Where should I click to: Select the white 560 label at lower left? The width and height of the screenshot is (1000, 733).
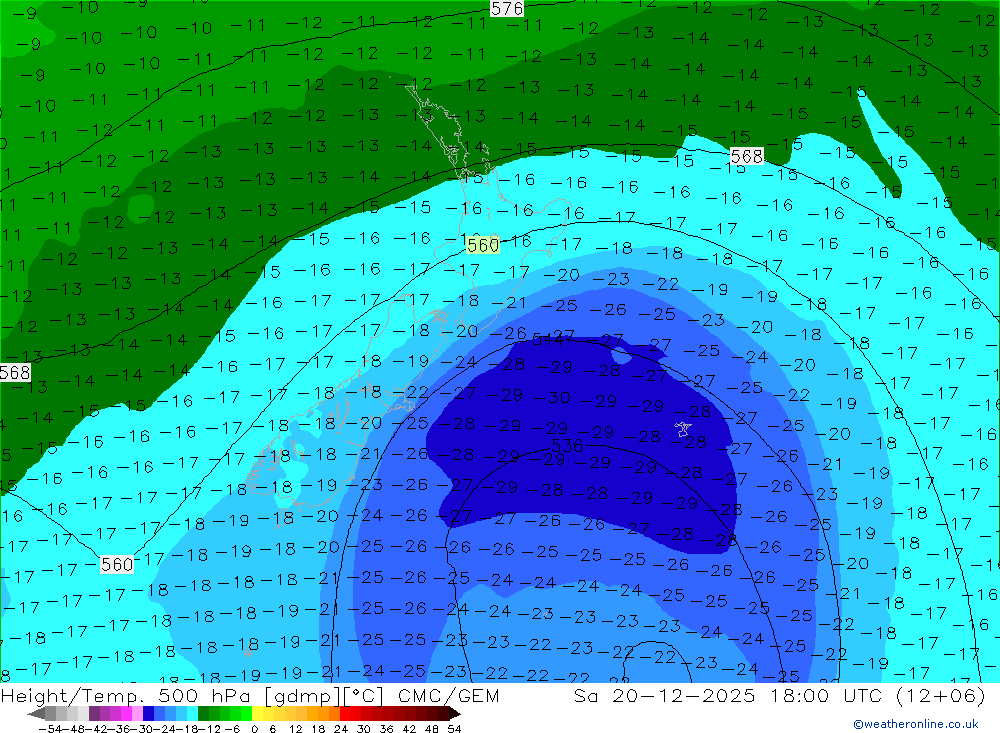pos(117,564)
